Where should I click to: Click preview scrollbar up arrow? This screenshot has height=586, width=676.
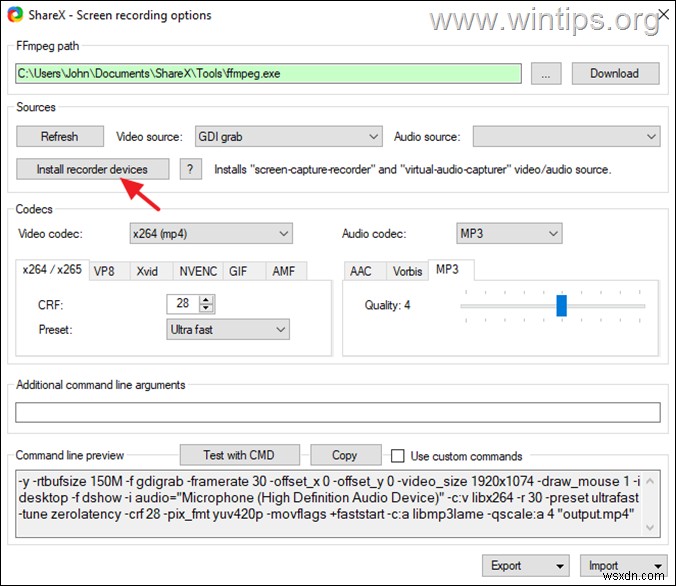pos(650,480)
